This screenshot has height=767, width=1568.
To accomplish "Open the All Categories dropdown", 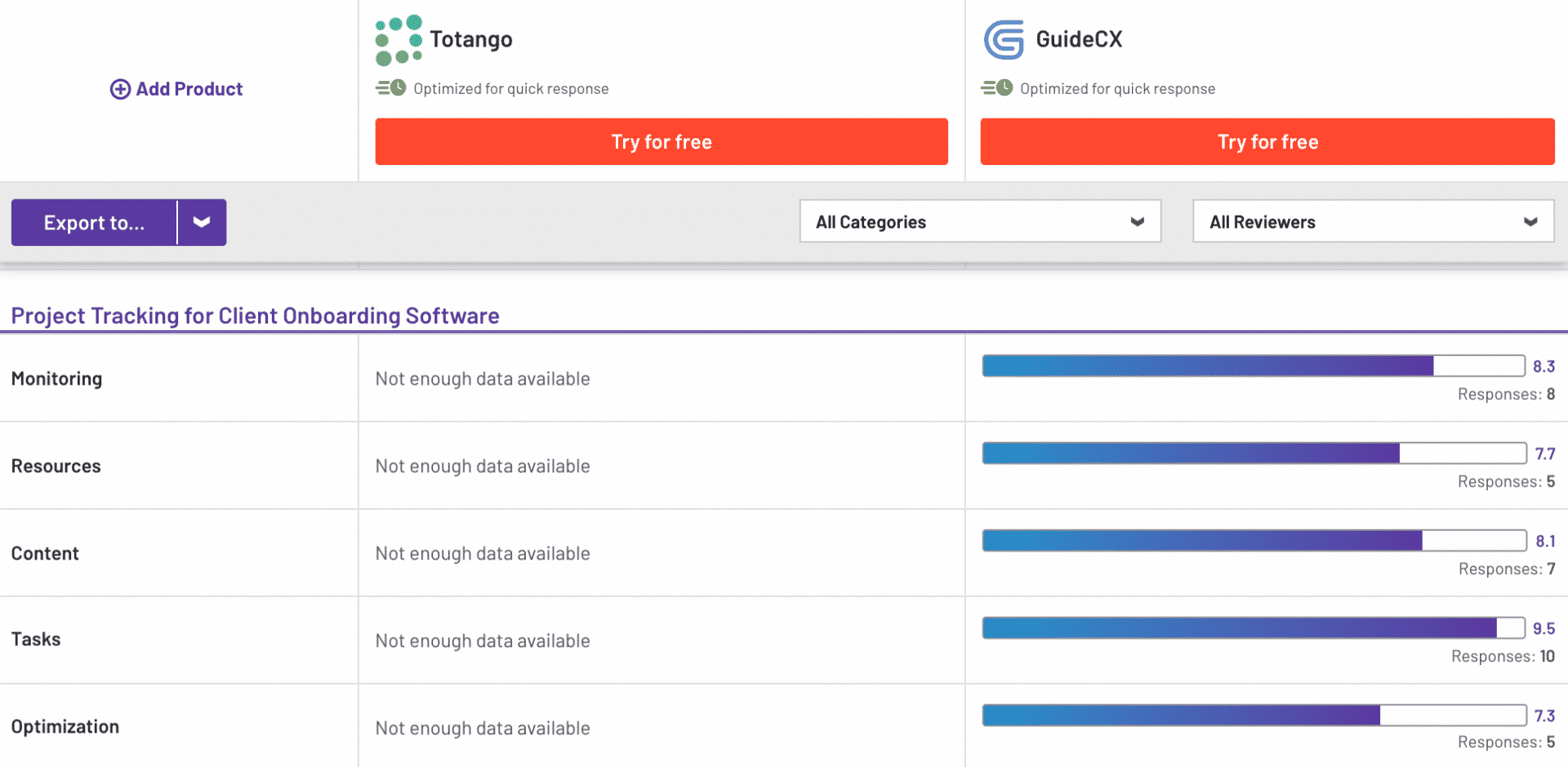I will pyautogui.click(x=980, y=221).
